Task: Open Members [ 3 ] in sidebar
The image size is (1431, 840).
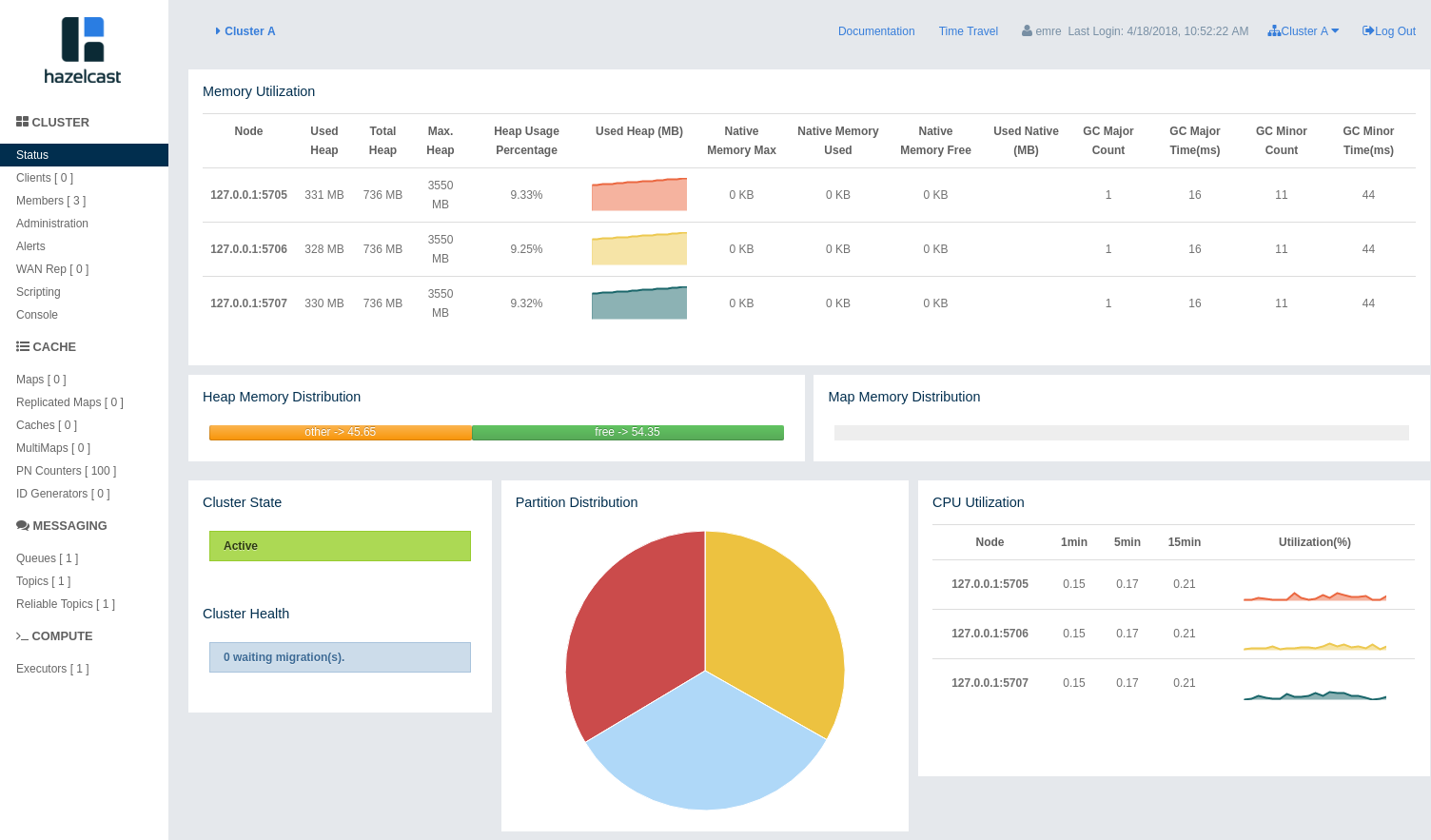Action: (x=51, y=201)
